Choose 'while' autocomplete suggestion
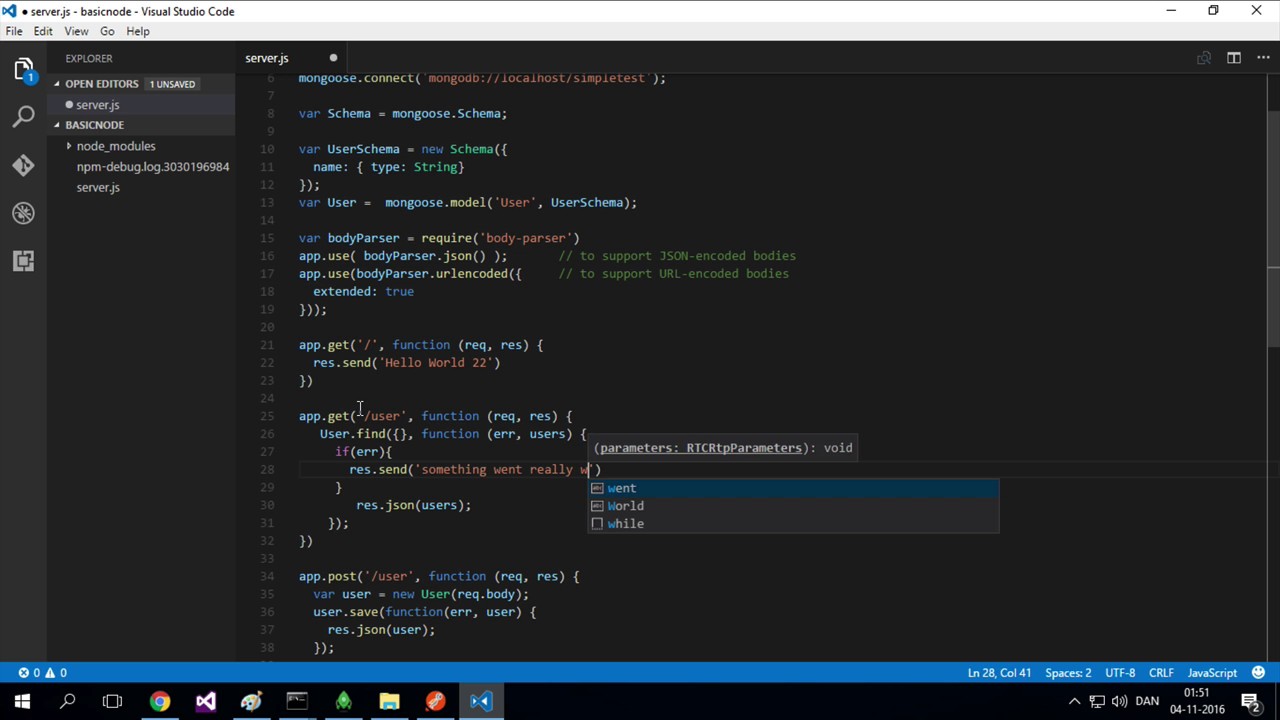 point(793,524)
